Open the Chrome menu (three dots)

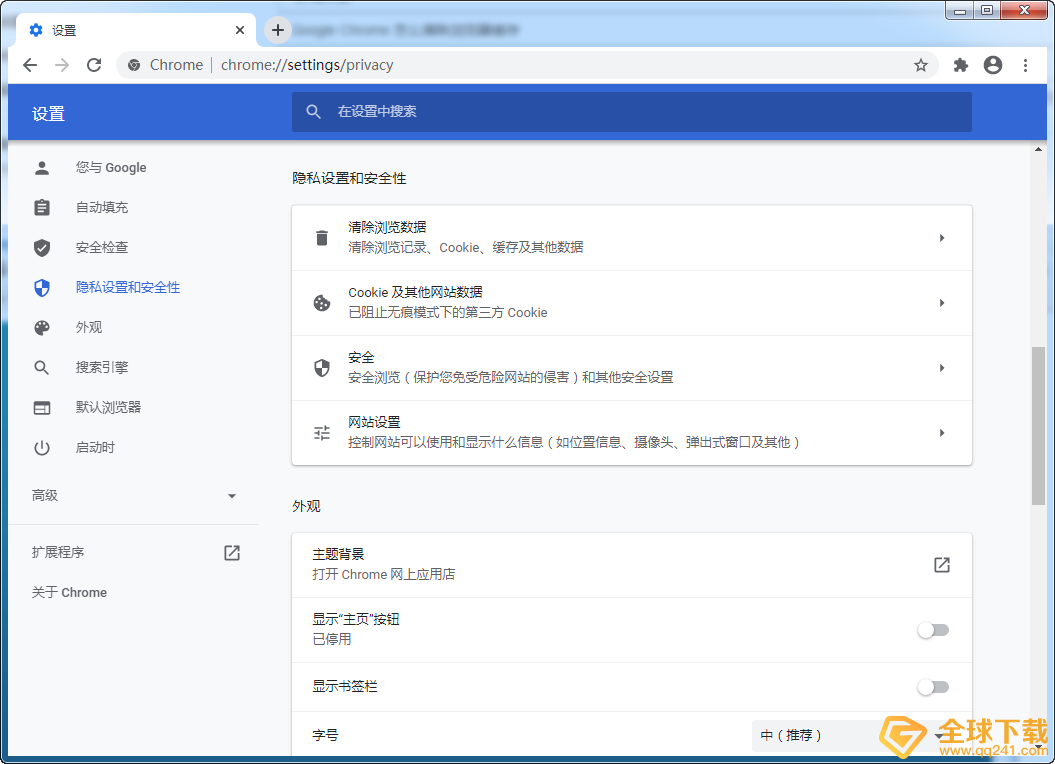click(x=1025, y=64)
